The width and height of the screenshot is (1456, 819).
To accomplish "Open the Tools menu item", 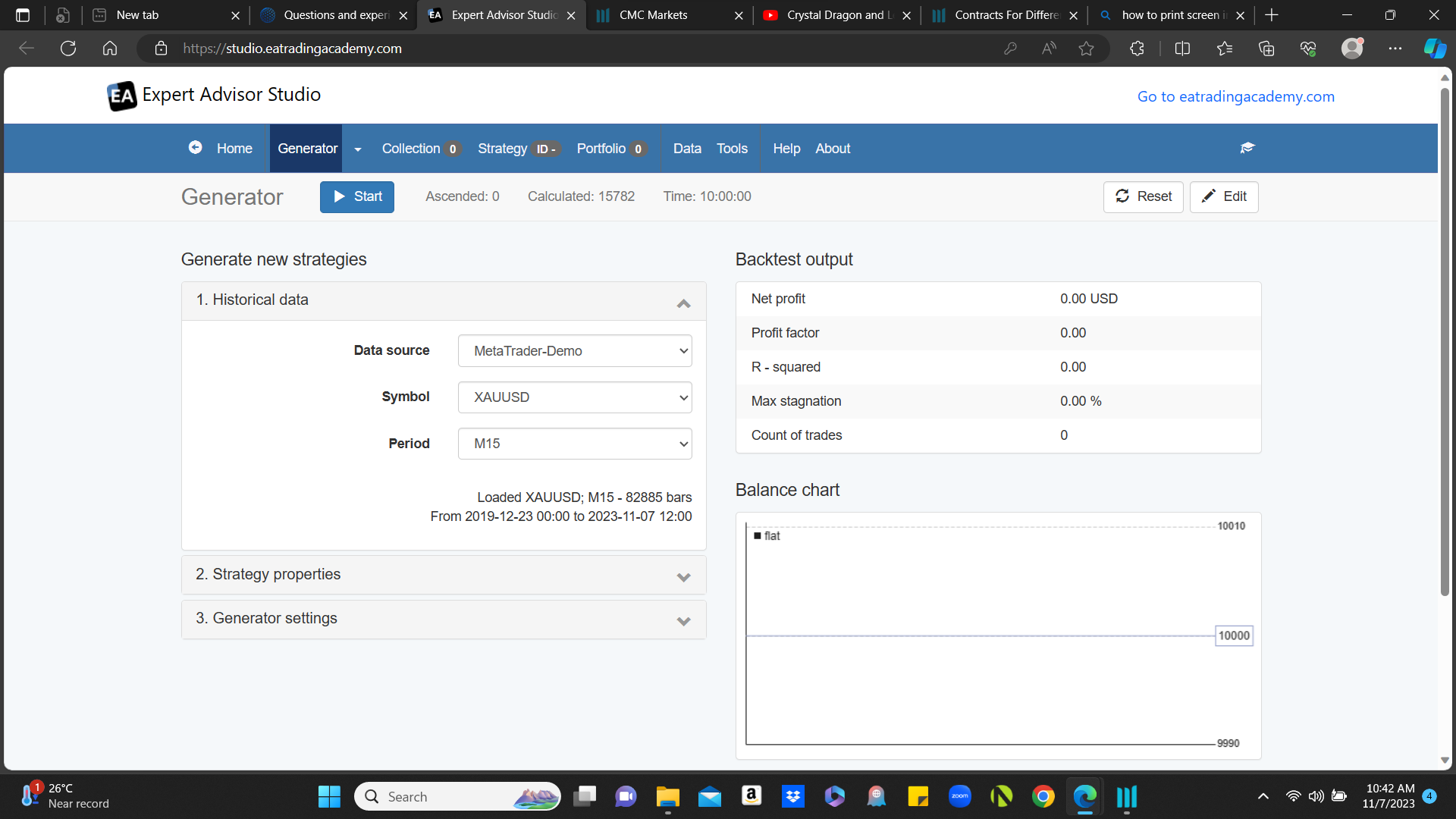I will [x=732, y=149].
